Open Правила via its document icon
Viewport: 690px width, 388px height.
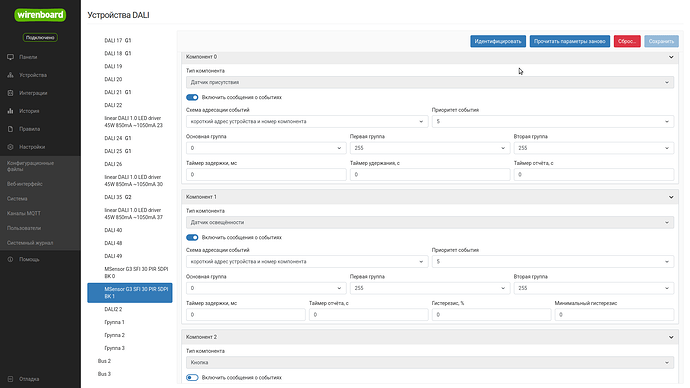11,129
